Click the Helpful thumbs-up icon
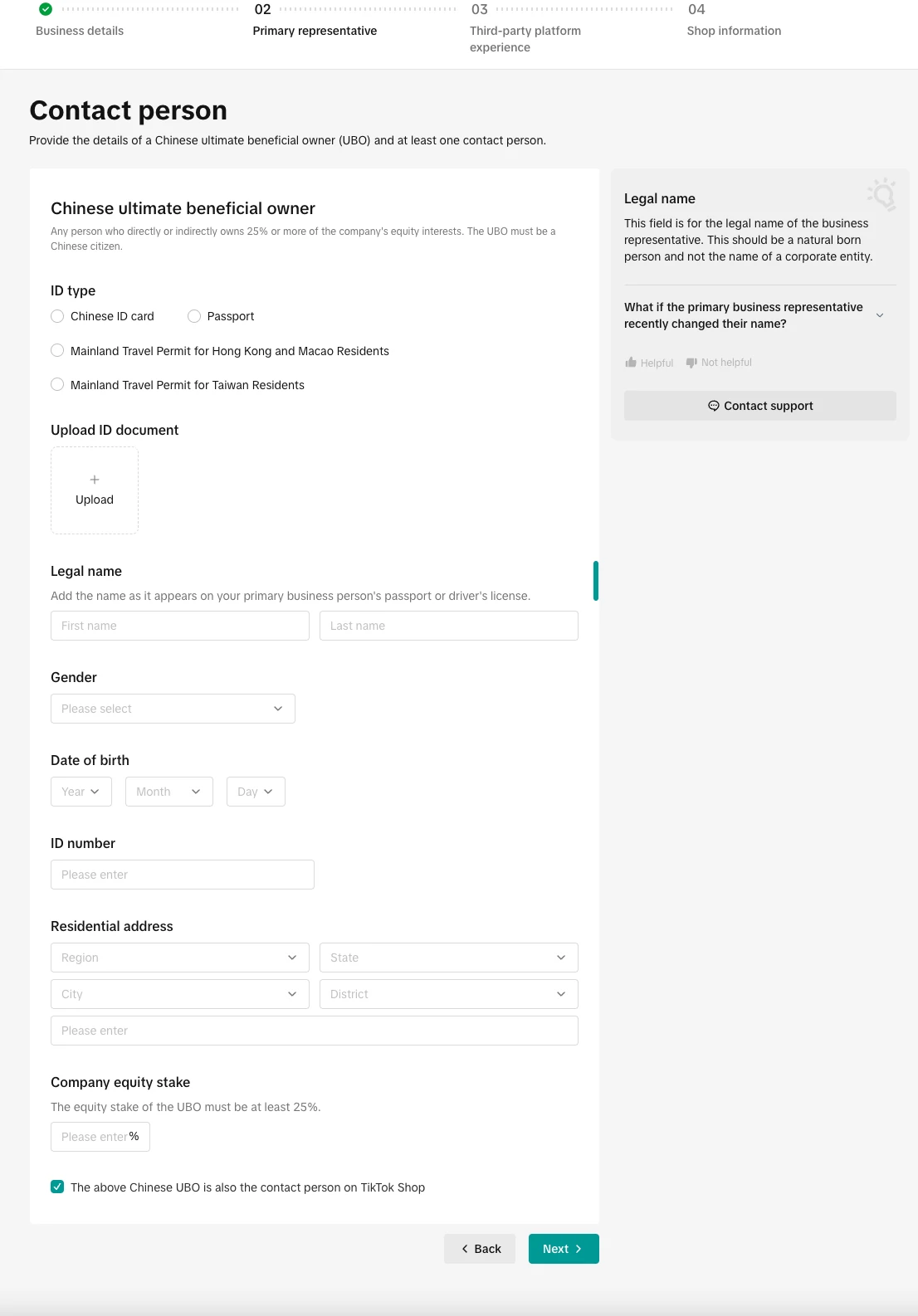 631,363
